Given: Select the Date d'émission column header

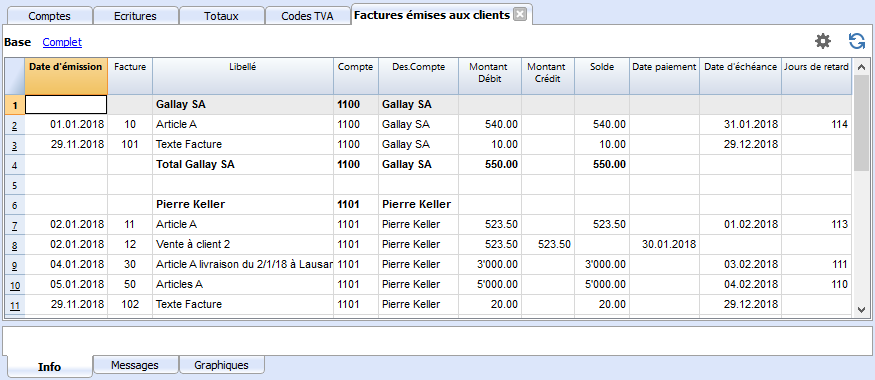Looking at the screenshot, I should (66, 75).
